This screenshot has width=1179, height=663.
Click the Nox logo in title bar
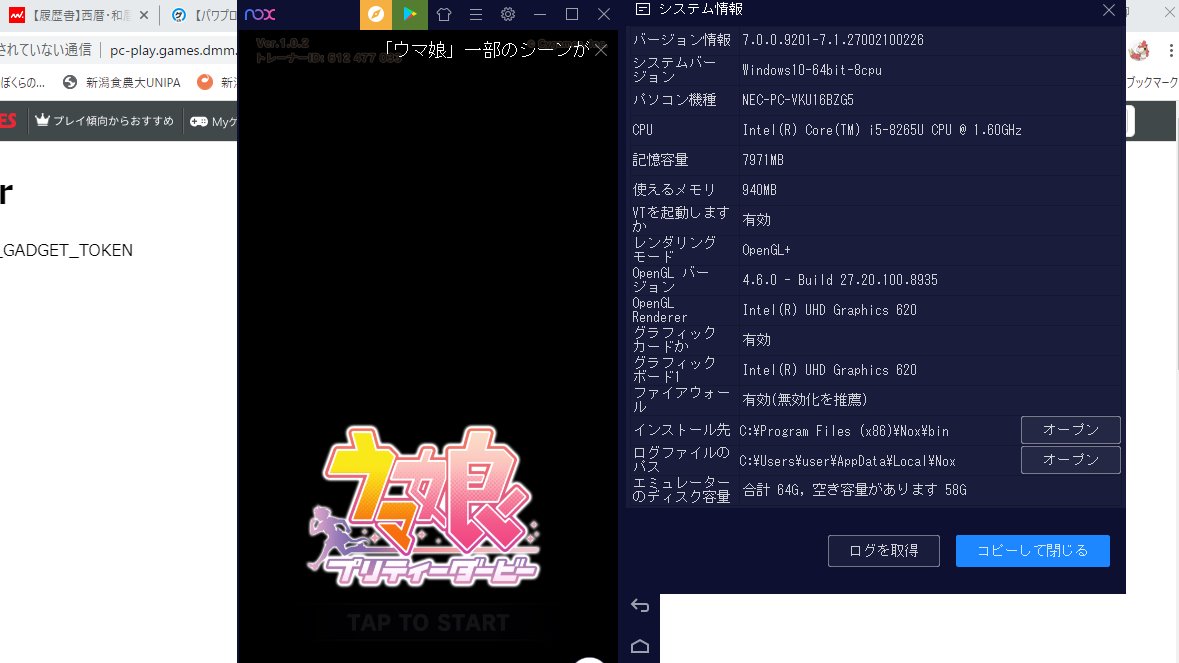pos(260,14)
